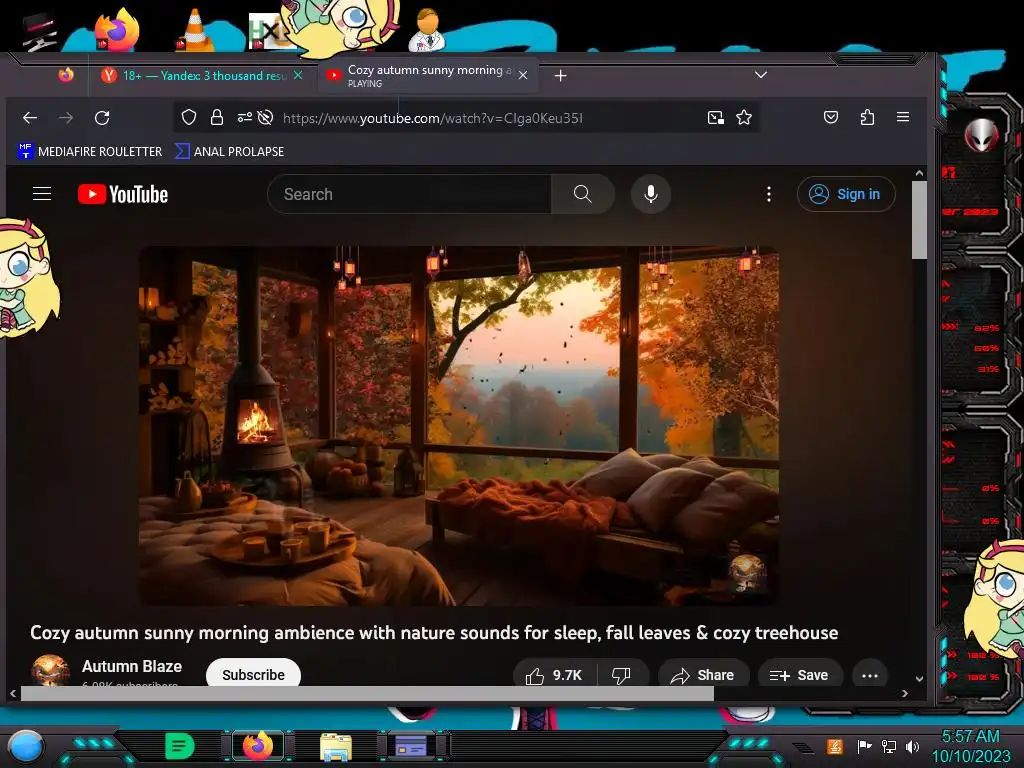
Task: Click the Alienware alien head gadget
Action: tap(982, 136)
